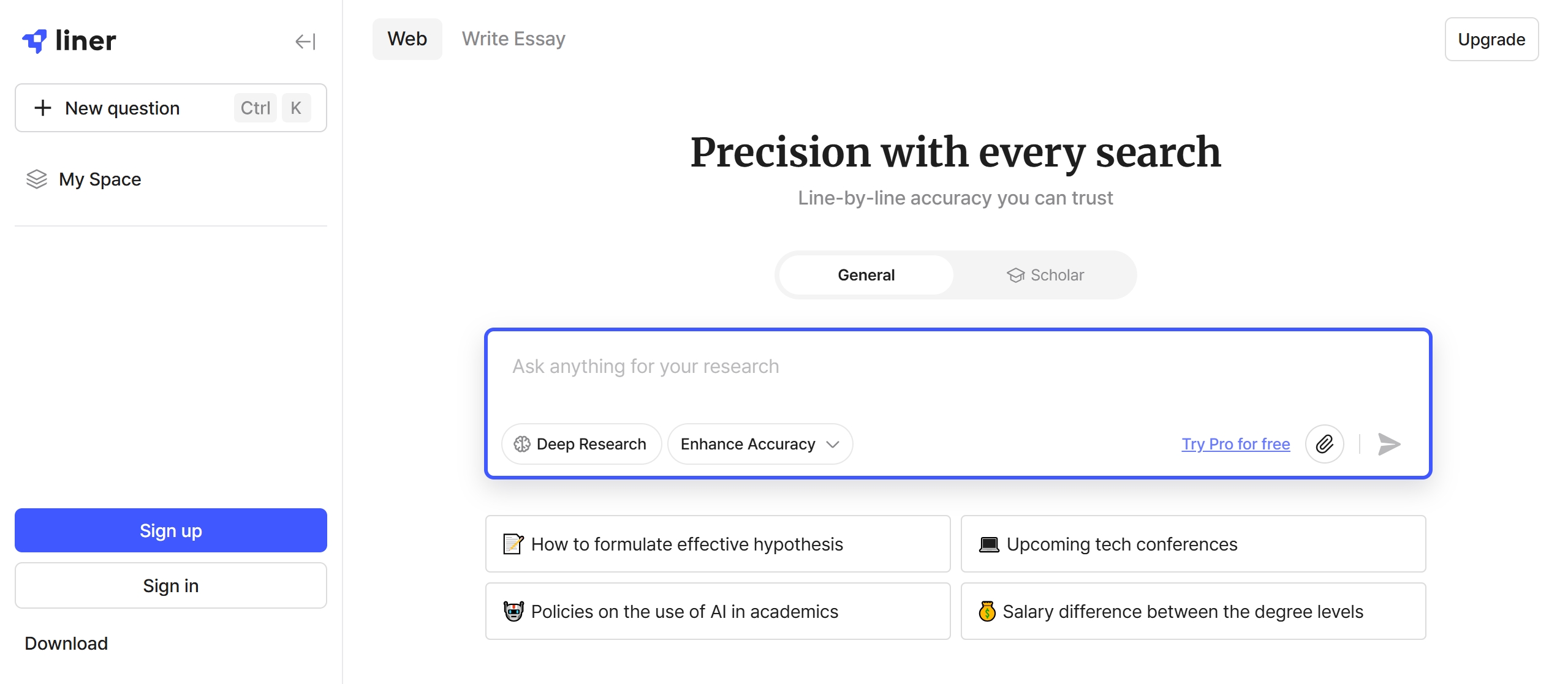Click the Deep Research brain icon
Screen dimensions: 1568x684
point(522,444)
